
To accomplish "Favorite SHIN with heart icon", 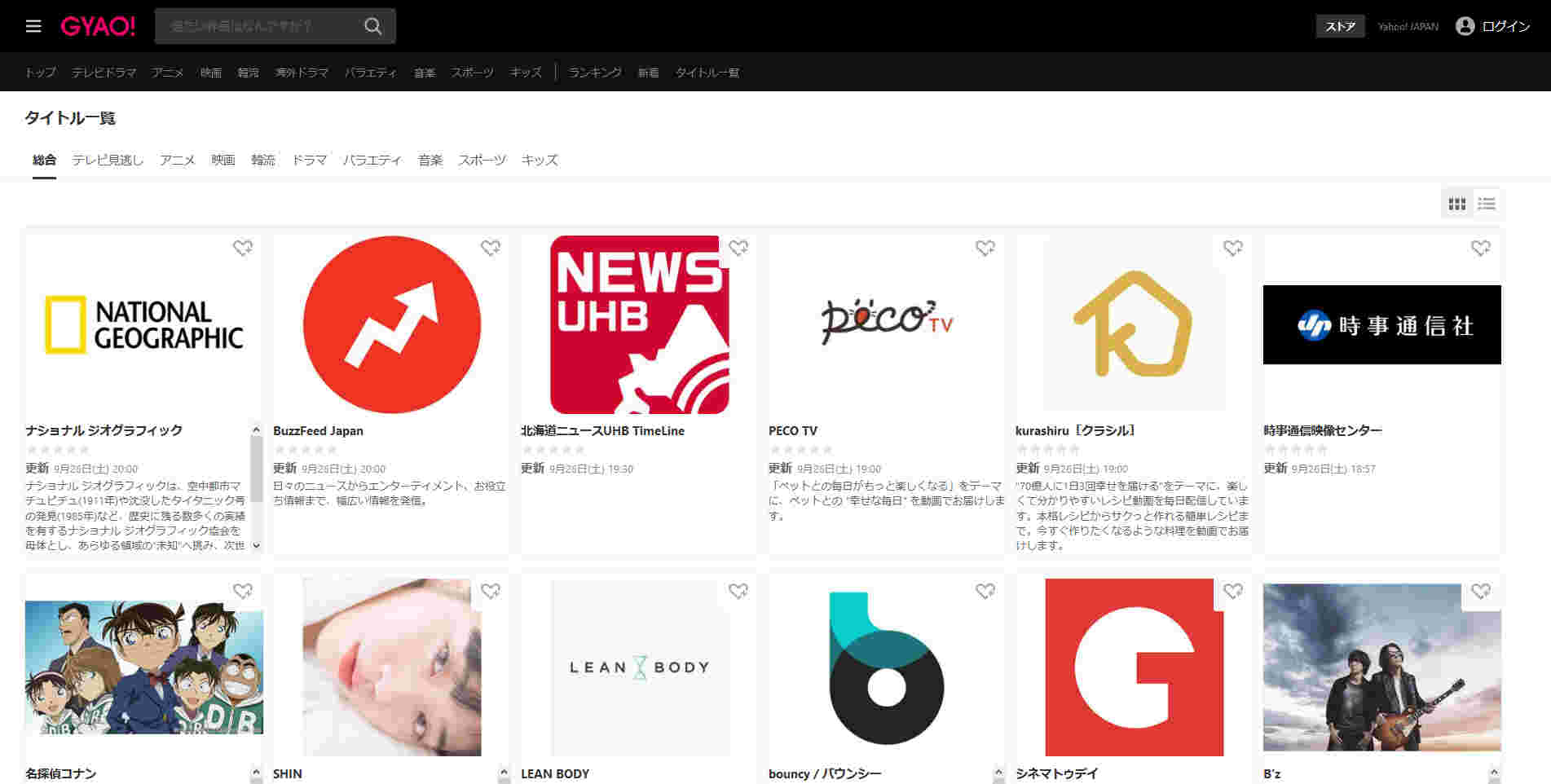I will (491, 591).
